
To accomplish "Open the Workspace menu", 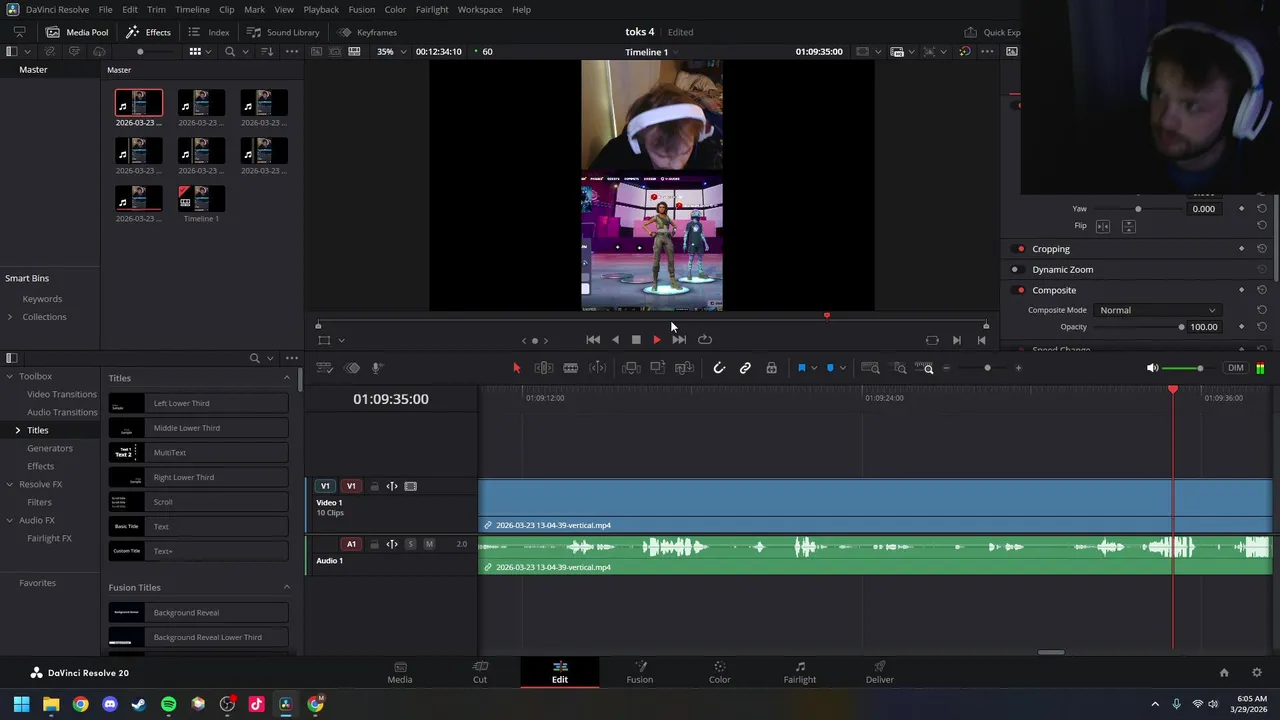I will (480, 9).
